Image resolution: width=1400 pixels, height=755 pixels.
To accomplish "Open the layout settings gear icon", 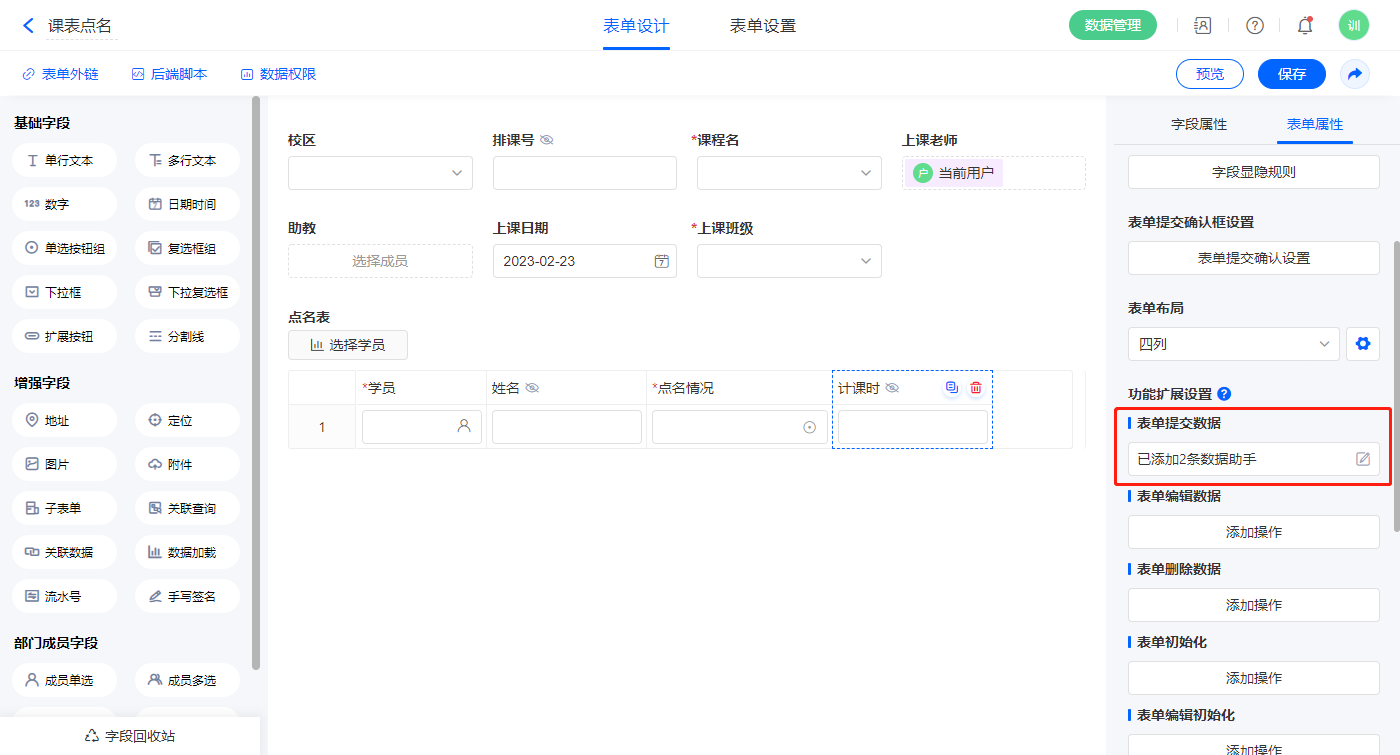I will click(1361, 344).
